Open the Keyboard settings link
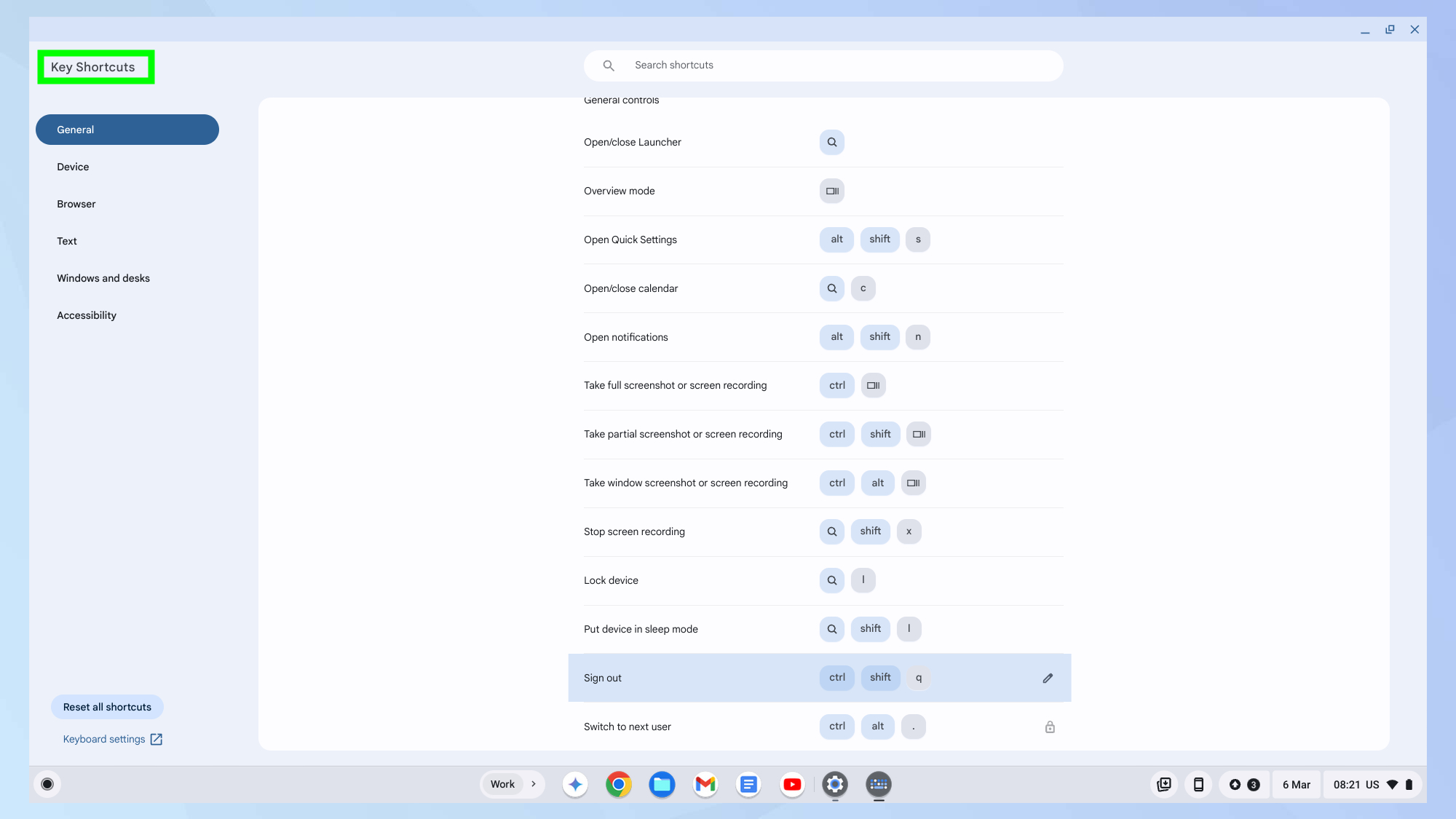1456x819 pixels. 112,739
